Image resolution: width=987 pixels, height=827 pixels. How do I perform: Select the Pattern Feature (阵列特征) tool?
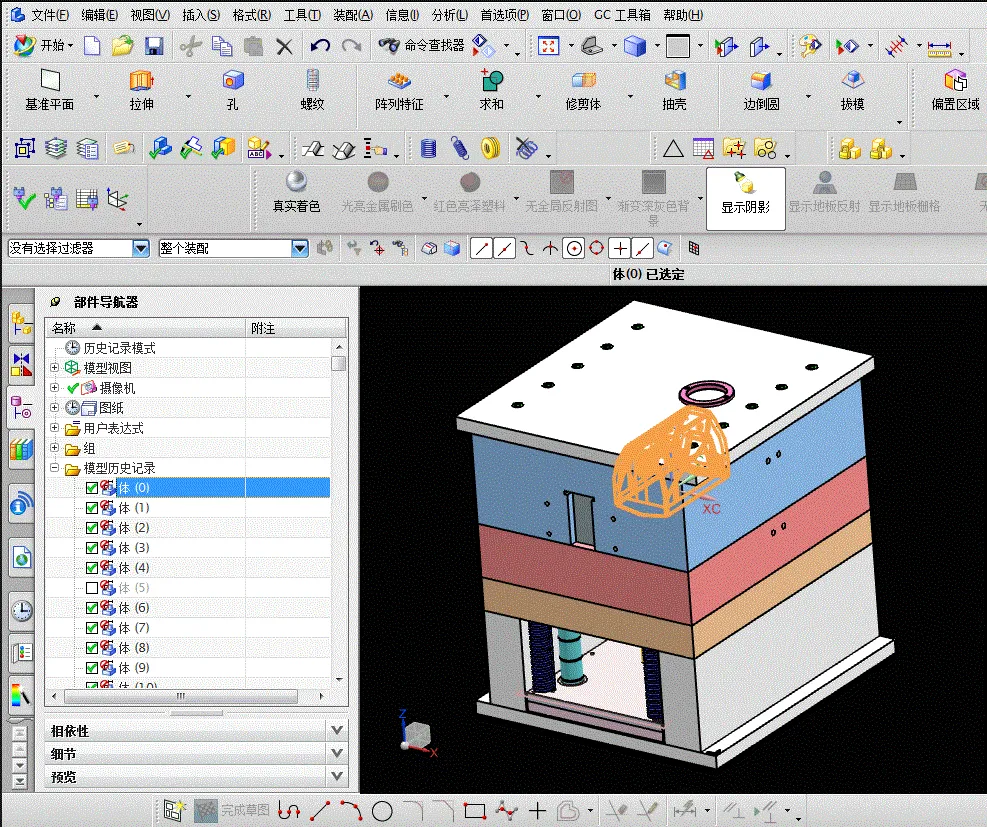[399, 90]
